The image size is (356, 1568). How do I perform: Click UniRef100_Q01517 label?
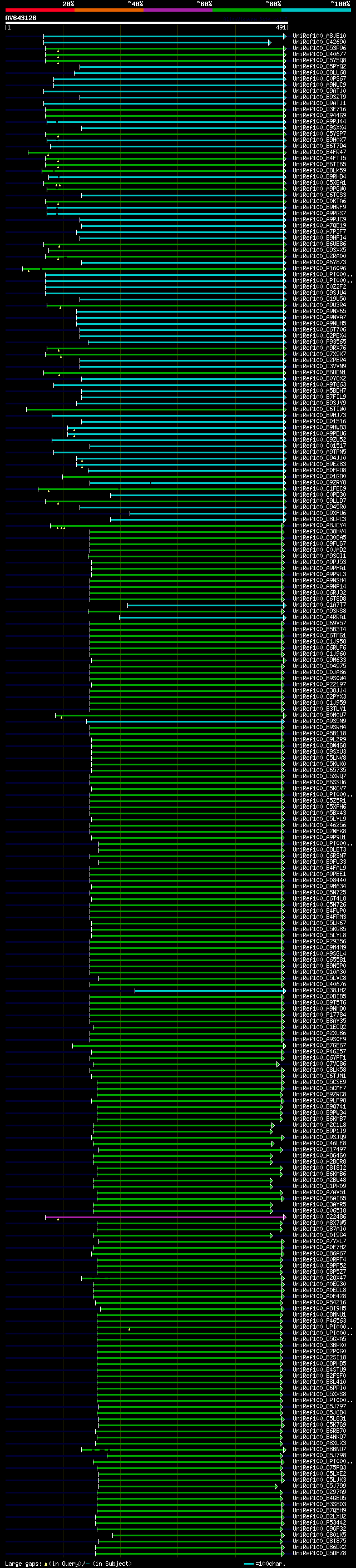[x=319, y=446]
